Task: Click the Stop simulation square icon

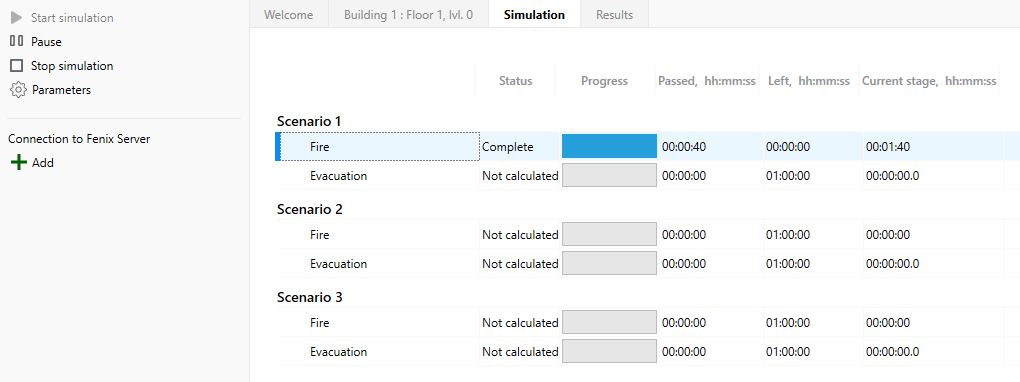Action: coord(17,66)
